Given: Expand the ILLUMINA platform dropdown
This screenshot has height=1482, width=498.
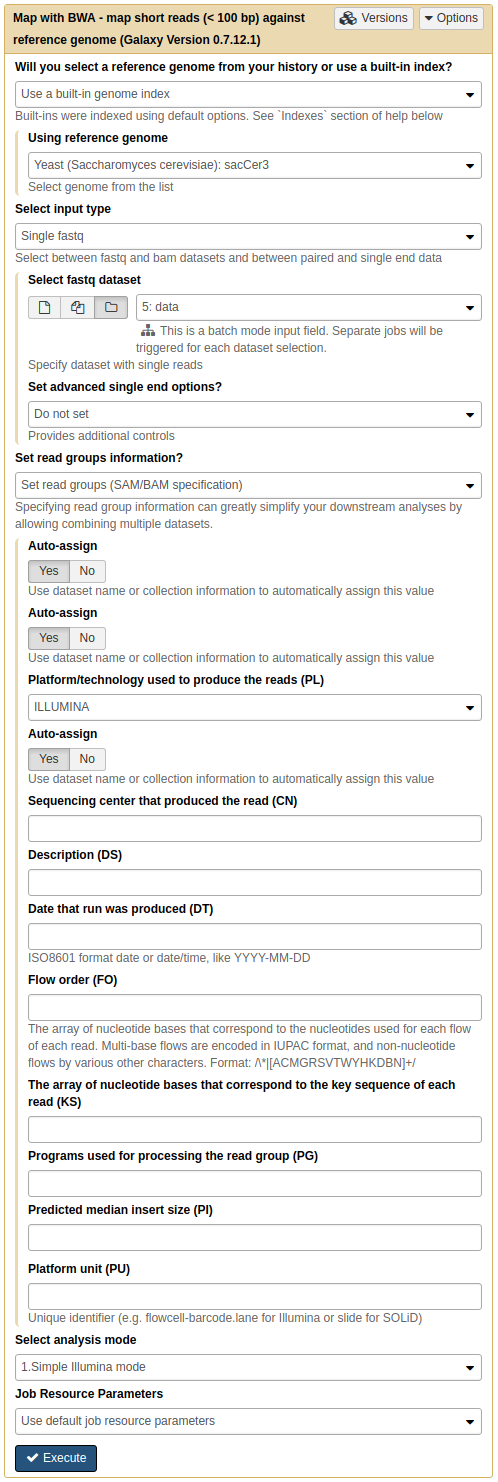Looking at the screenshot, I should pyautogui.click(x=255, y=707).
